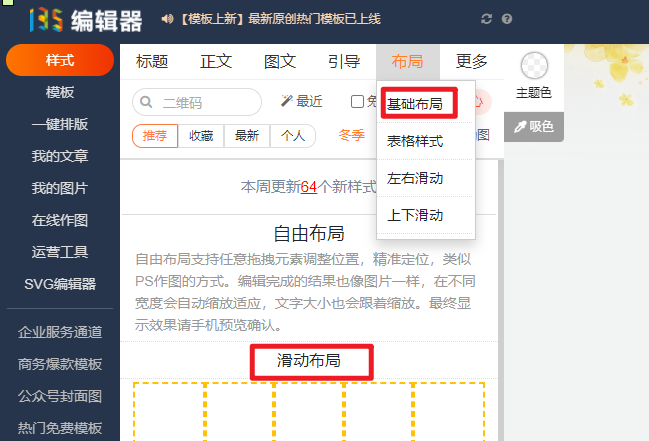Select the 最新 filter
This screenshot has width=649, height=441.
pyautogui.click(x=247, y=136)
